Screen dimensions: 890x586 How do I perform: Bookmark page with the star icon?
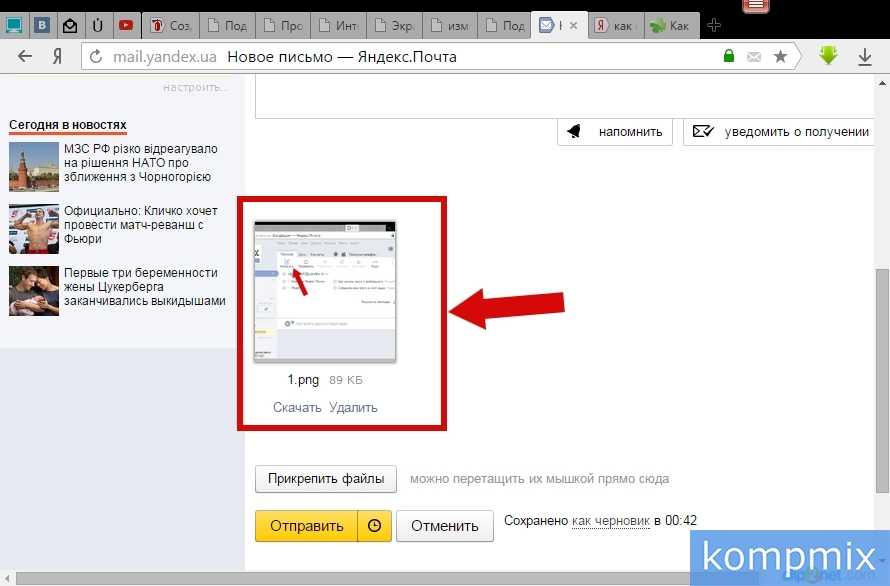click(x=780, y=56)
